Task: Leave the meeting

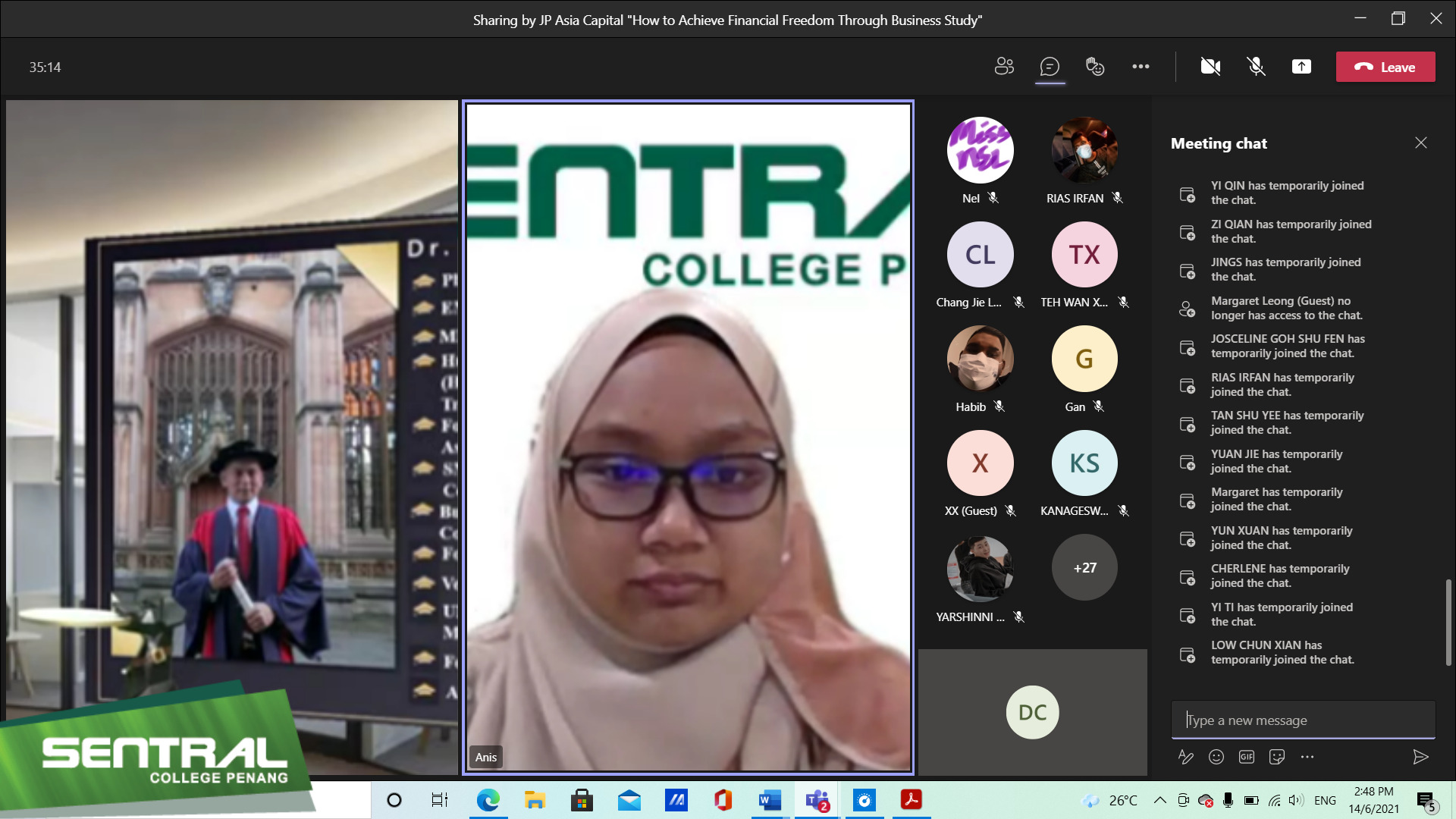Action: 1385,67
